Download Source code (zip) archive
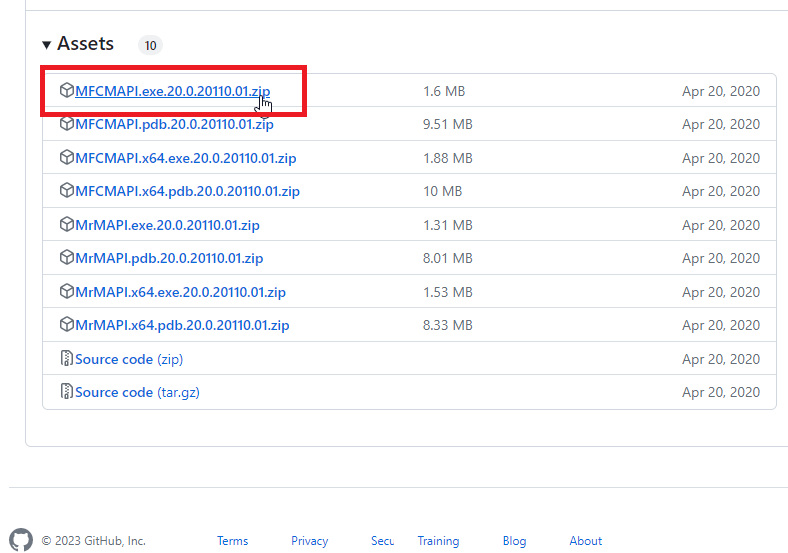Viewport: 788px width, 553px height. click(128, 359)
